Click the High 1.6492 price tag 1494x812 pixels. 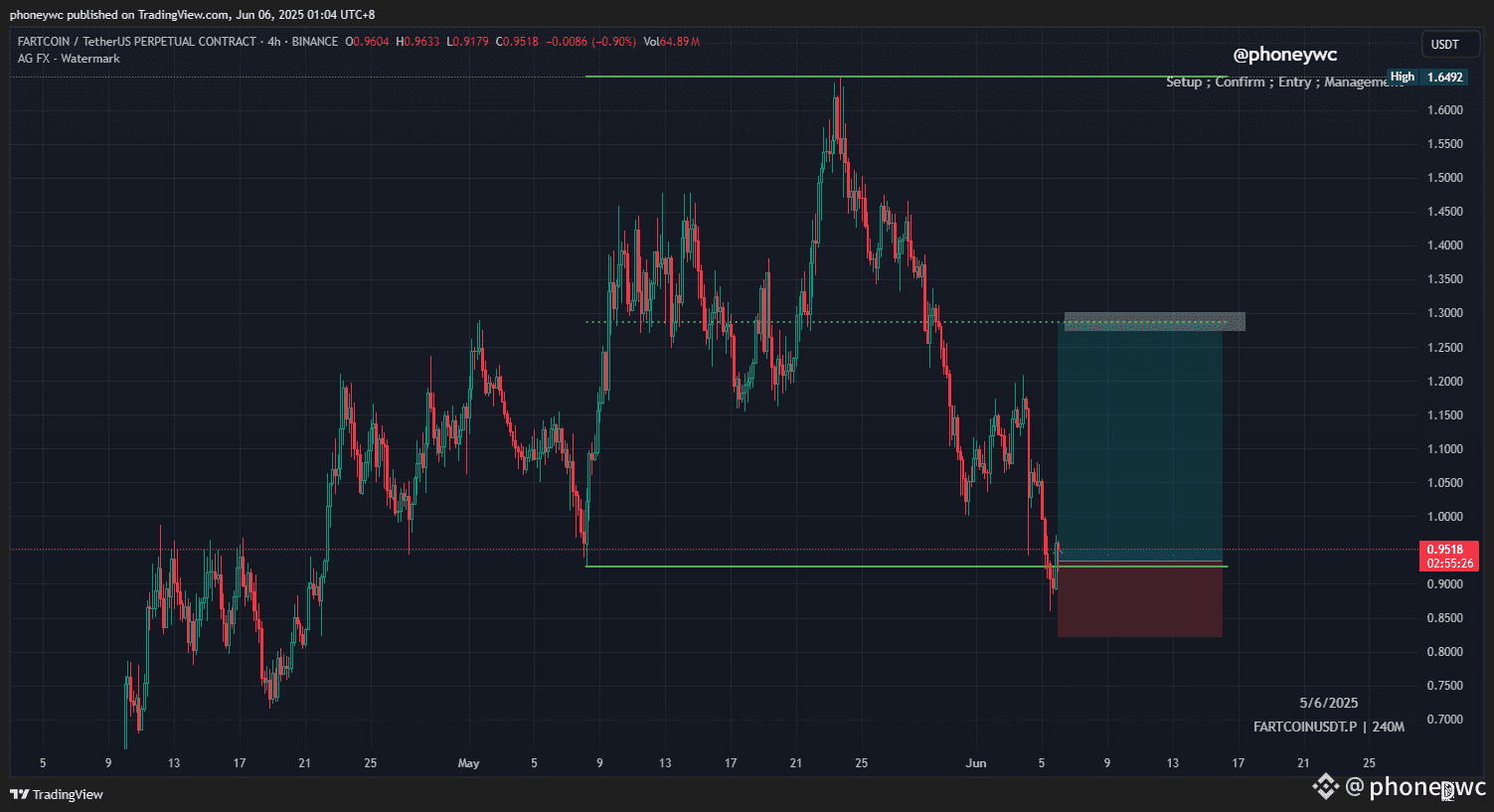tap(1427, 77)
